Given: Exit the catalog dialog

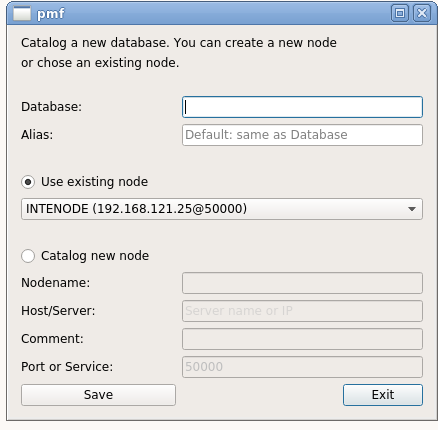Looking at the screenshot, I should click(383, 395).
